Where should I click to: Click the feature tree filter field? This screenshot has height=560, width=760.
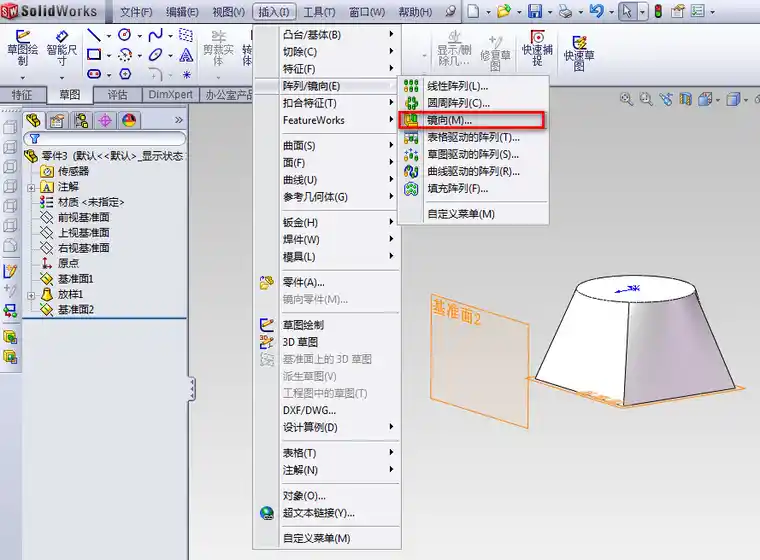[x=105, y=139]
